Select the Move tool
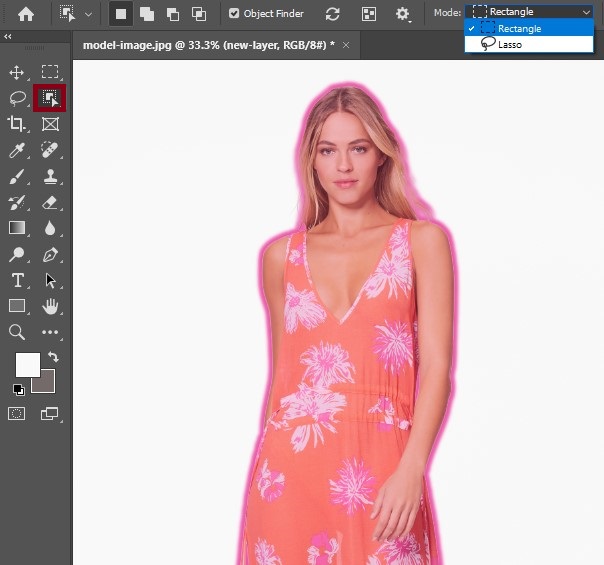The image size is (604, 565). click(17, 72)
